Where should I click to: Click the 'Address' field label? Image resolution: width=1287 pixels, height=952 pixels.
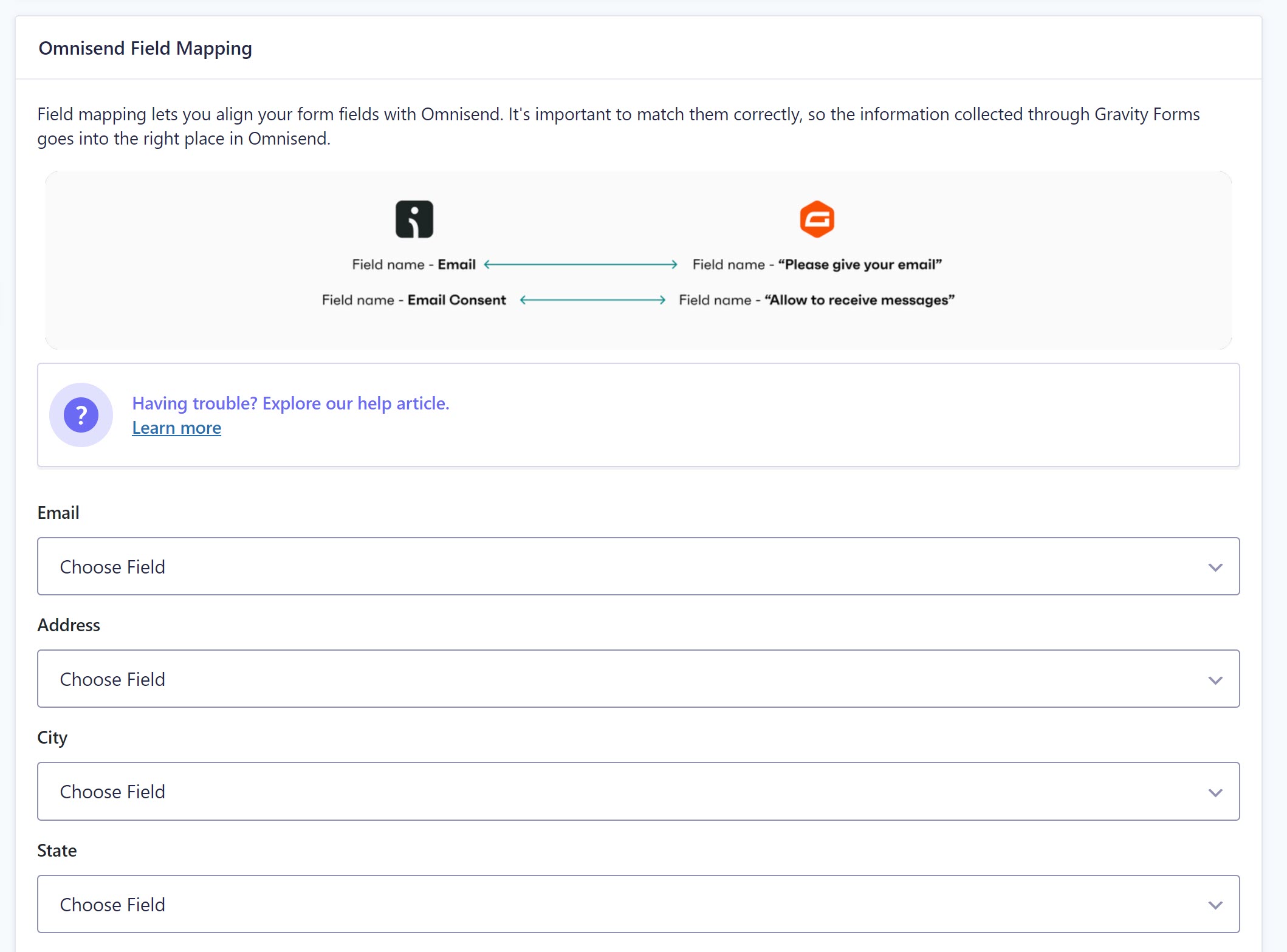click(x=69, y=625)
